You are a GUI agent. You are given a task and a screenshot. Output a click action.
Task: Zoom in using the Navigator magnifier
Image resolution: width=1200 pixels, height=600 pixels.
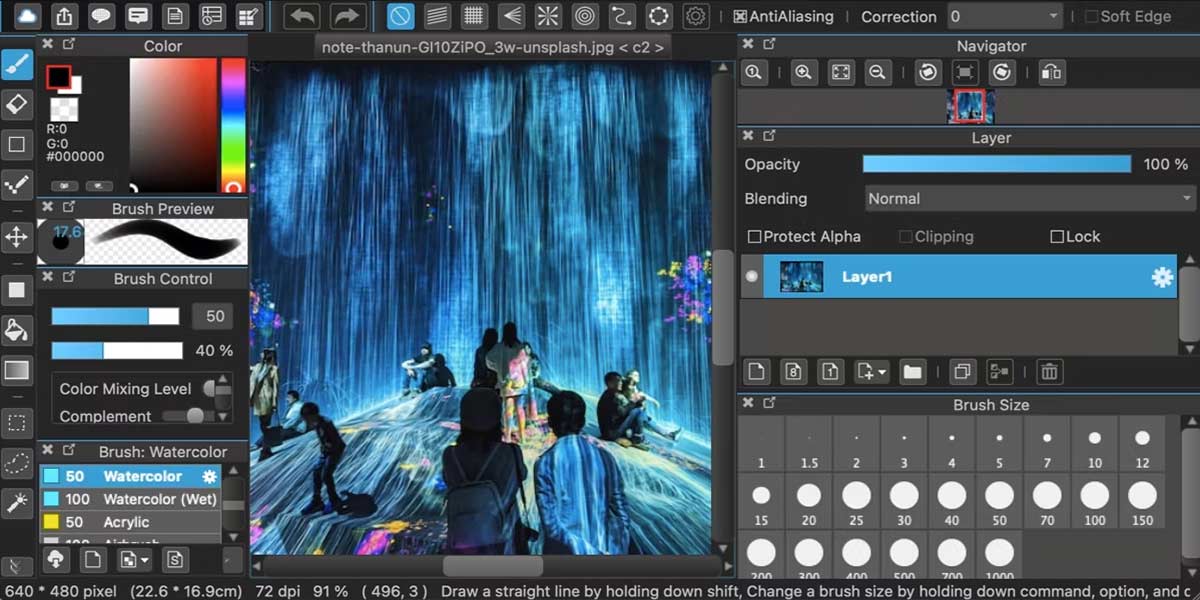click(803, 72)
